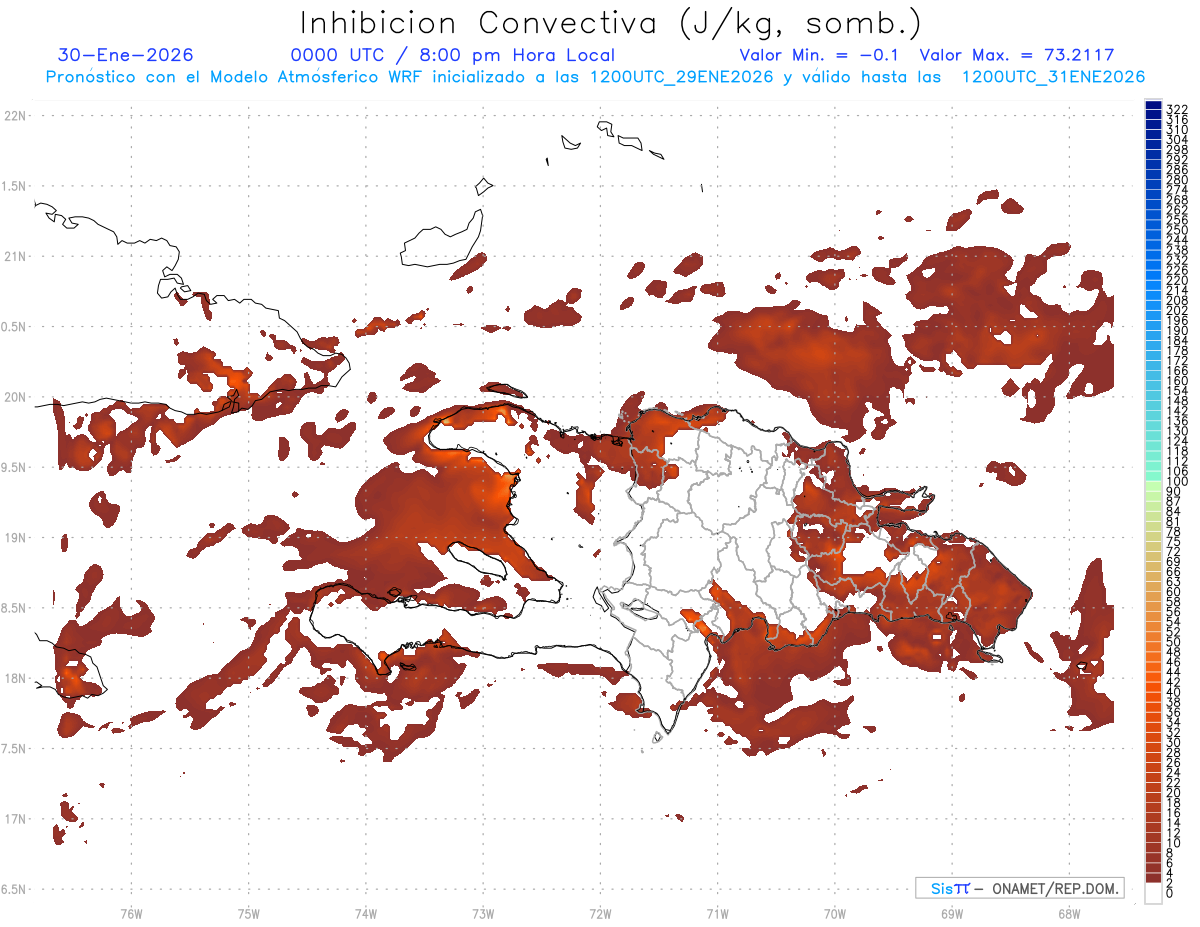Click the '21N' latitude label

point(17,256)
